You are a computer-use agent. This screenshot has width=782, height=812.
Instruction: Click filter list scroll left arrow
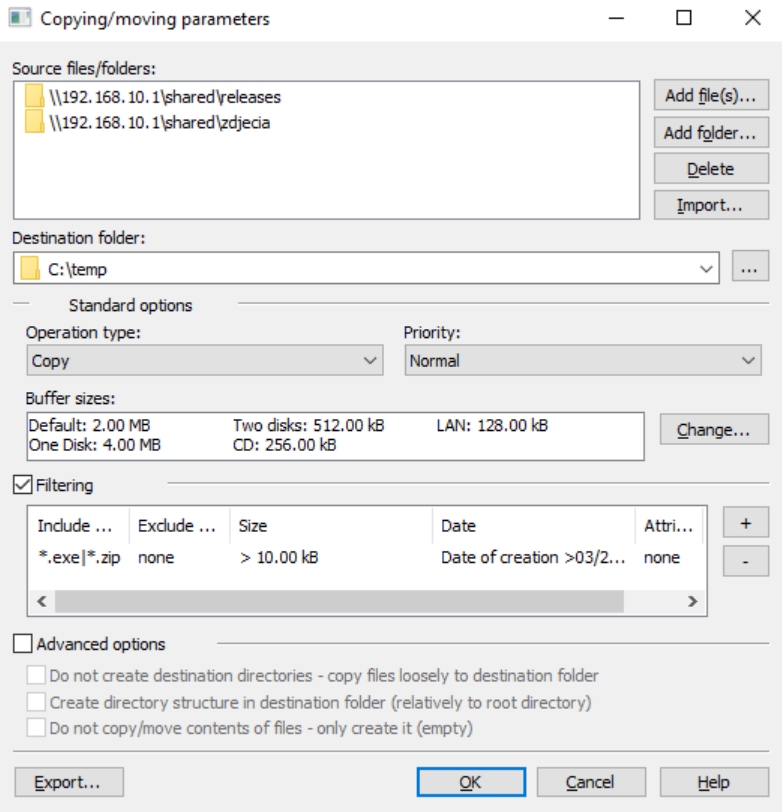click(42, 601)
